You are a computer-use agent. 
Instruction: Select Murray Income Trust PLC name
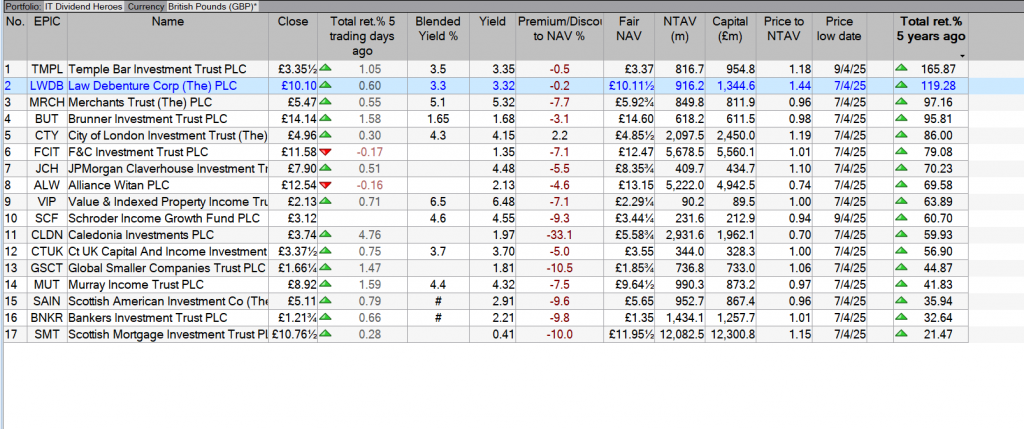pyautogui.click(x=136, y=285)
